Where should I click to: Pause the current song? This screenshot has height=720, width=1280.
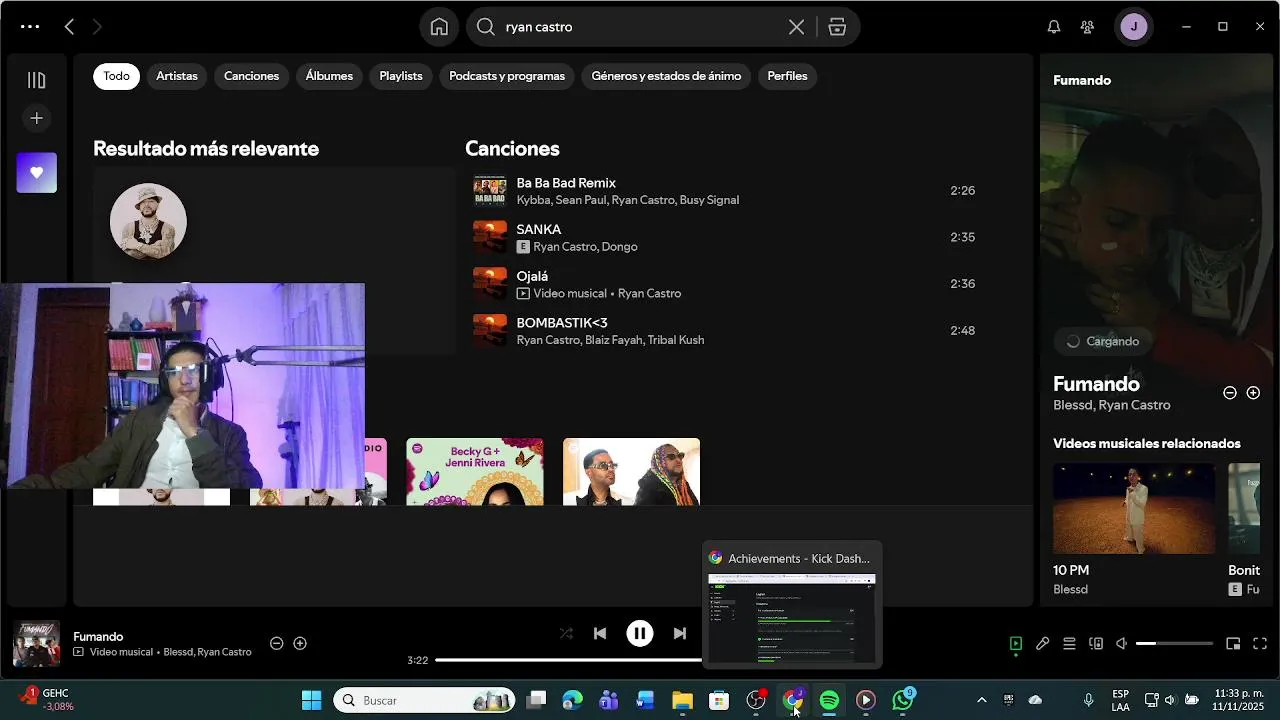point(640,633)
